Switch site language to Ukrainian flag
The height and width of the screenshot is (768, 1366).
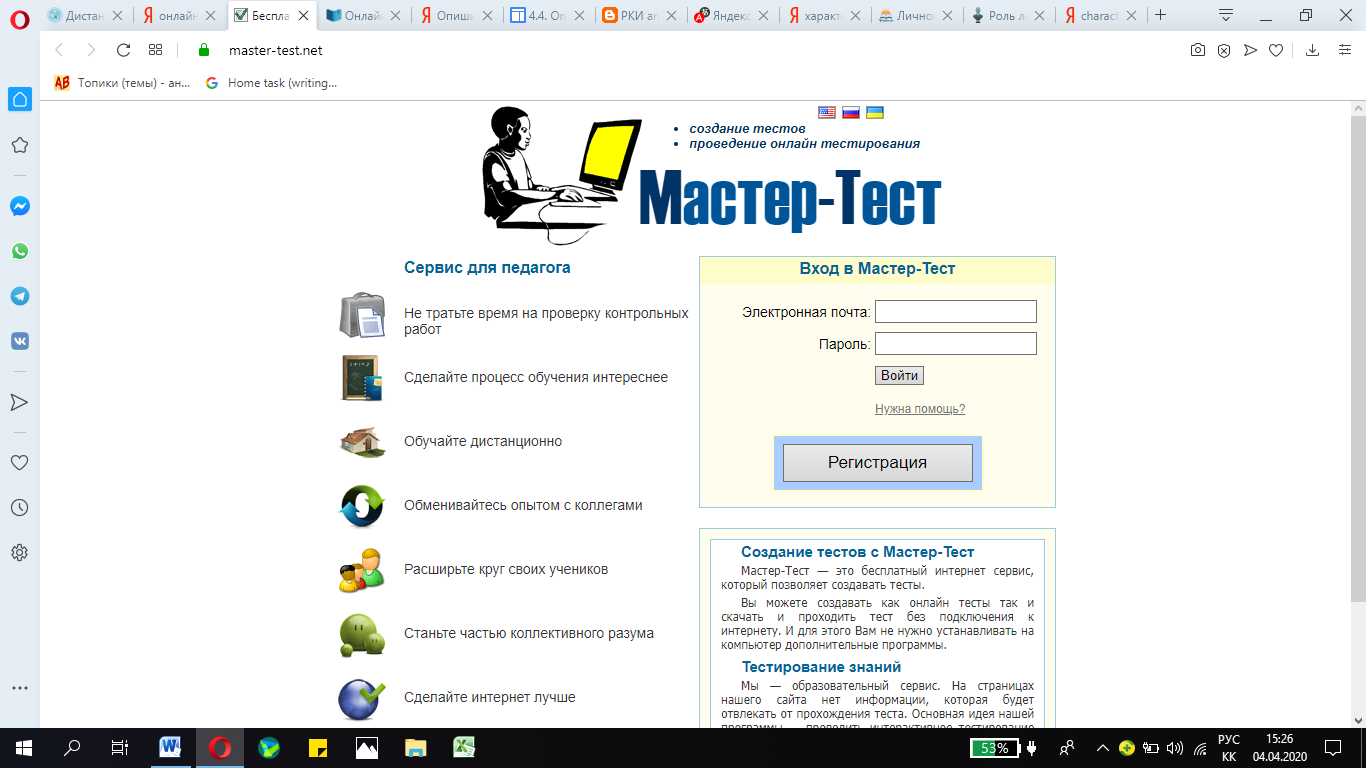point(875,113)
